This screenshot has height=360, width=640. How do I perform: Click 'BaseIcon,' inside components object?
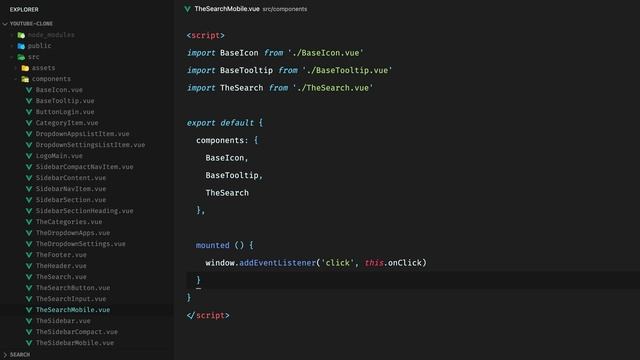(227, 158)
